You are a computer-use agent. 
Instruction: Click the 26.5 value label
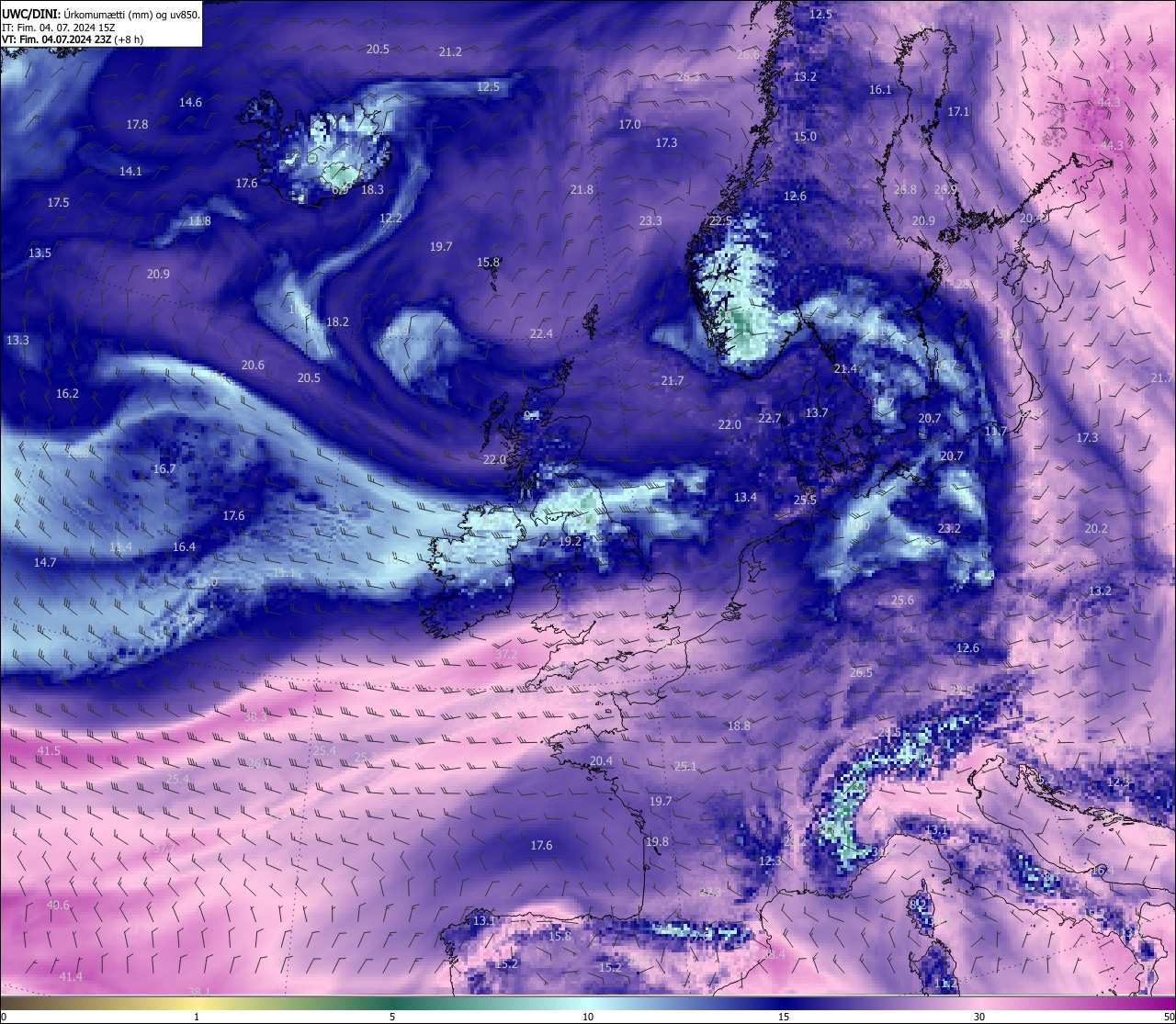[x=861, y=673]
